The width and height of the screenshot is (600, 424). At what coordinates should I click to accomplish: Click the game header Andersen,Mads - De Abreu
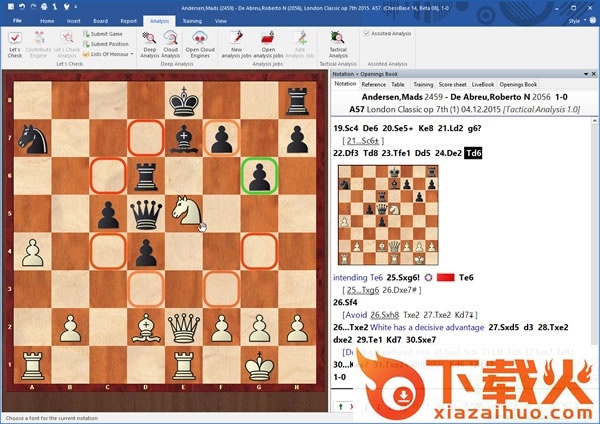point(465,97)
